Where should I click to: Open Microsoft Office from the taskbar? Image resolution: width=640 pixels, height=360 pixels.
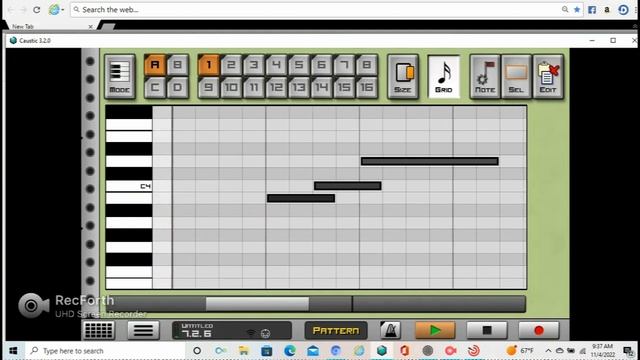coord(404,351)
